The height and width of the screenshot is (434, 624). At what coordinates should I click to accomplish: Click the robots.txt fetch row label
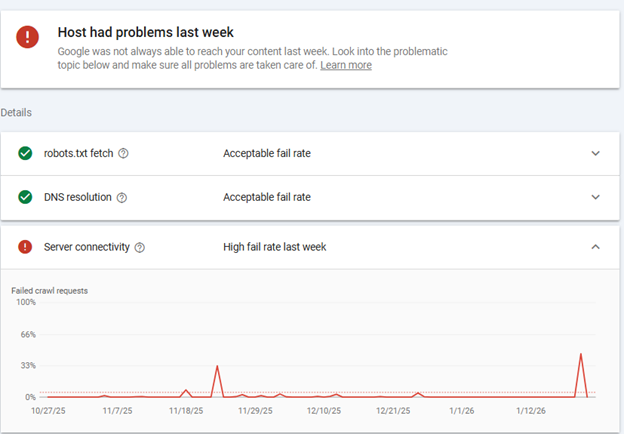[x=79, y=153]
